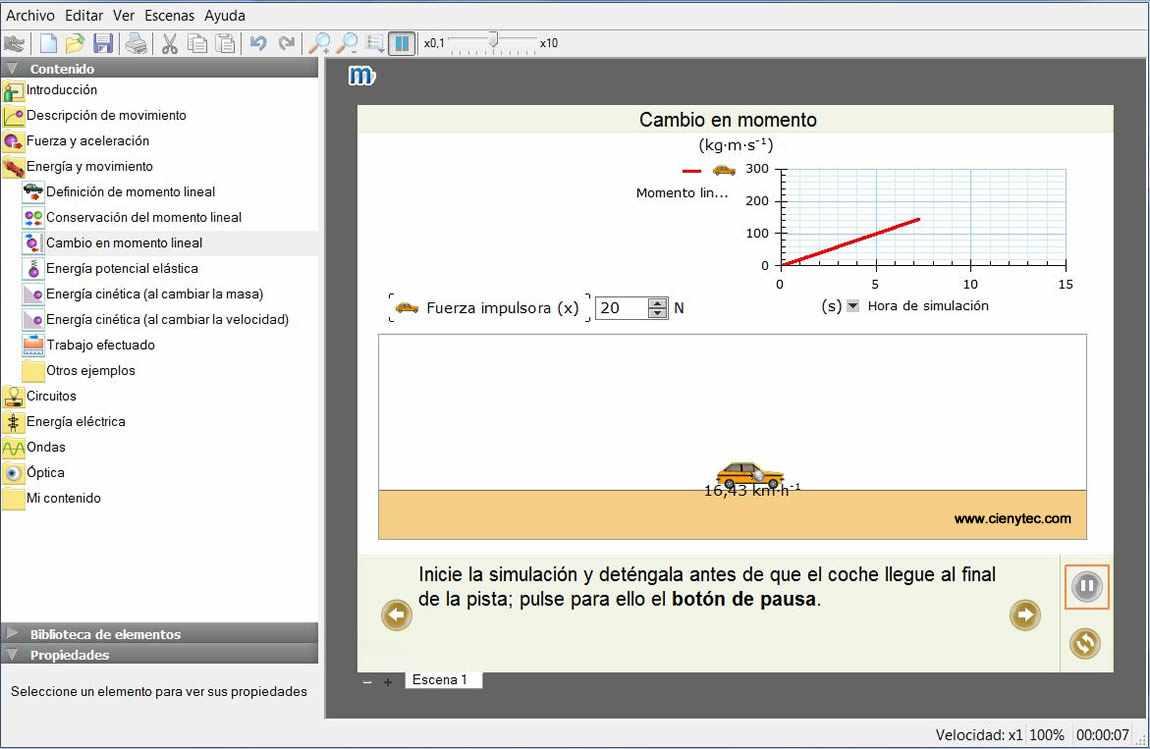Open the Archivo menu
The width and height of the screenshot is (1150, 749).
(30, 15)
